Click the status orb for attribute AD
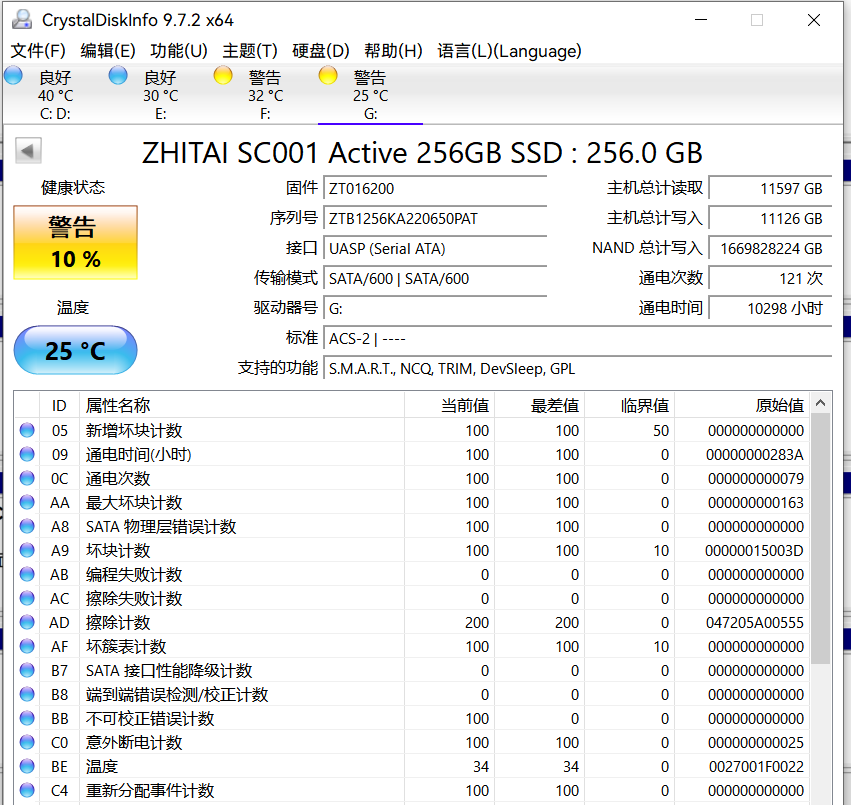The image size is (851, 805). point(27,623)
